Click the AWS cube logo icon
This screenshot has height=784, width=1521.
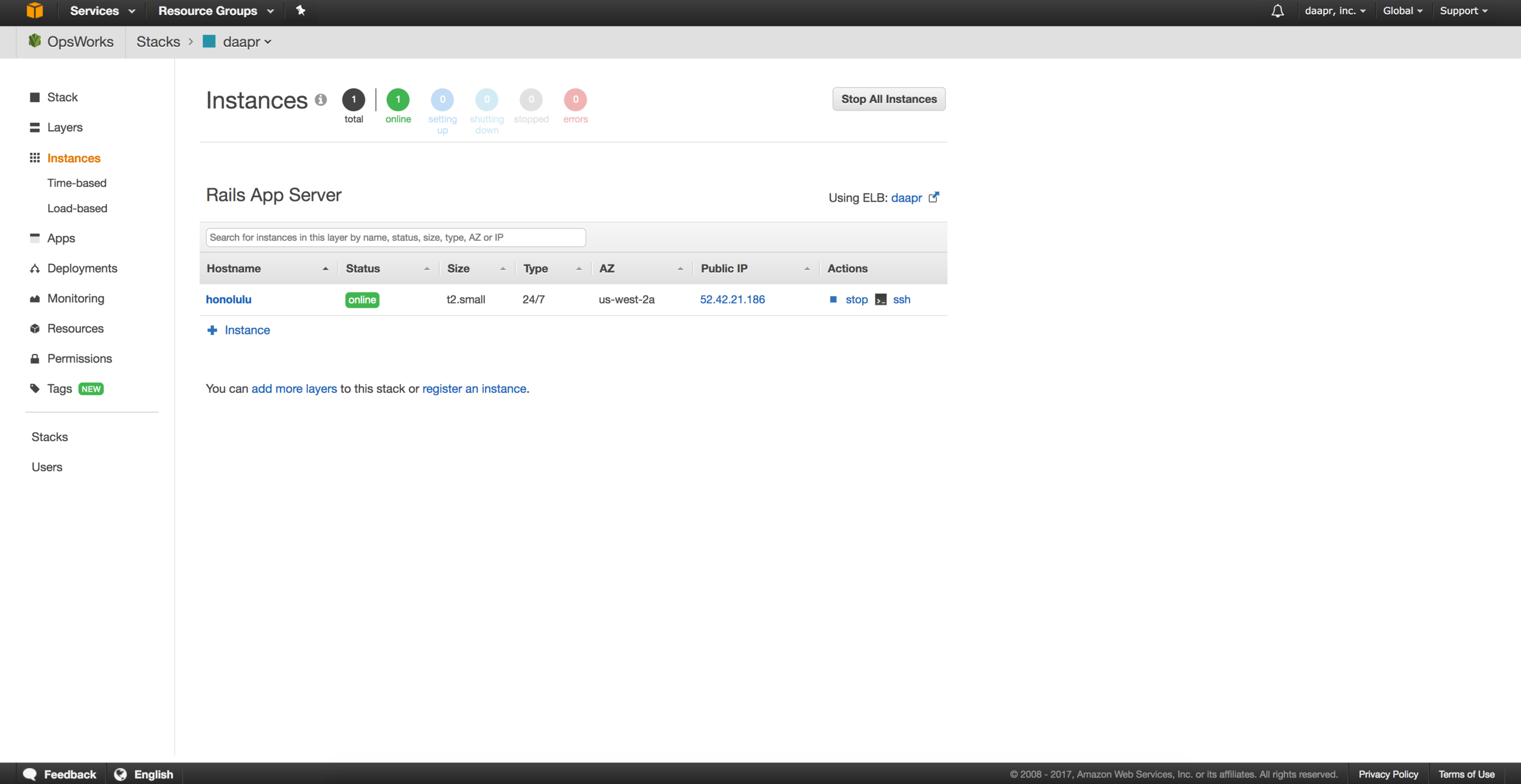pyautogui.click(x=35, y=10)
